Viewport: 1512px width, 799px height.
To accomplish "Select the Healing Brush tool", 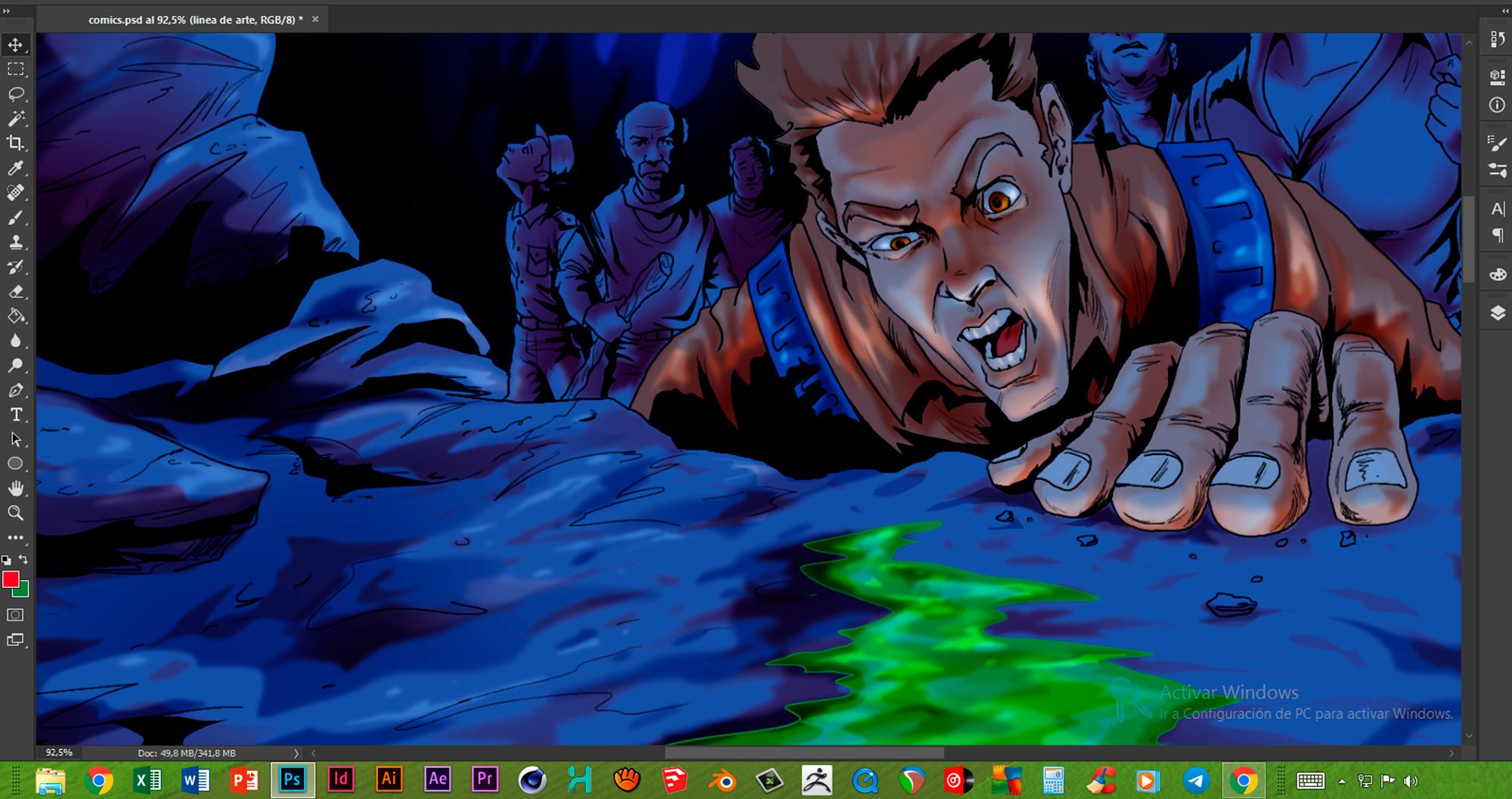I will point(16,193).
